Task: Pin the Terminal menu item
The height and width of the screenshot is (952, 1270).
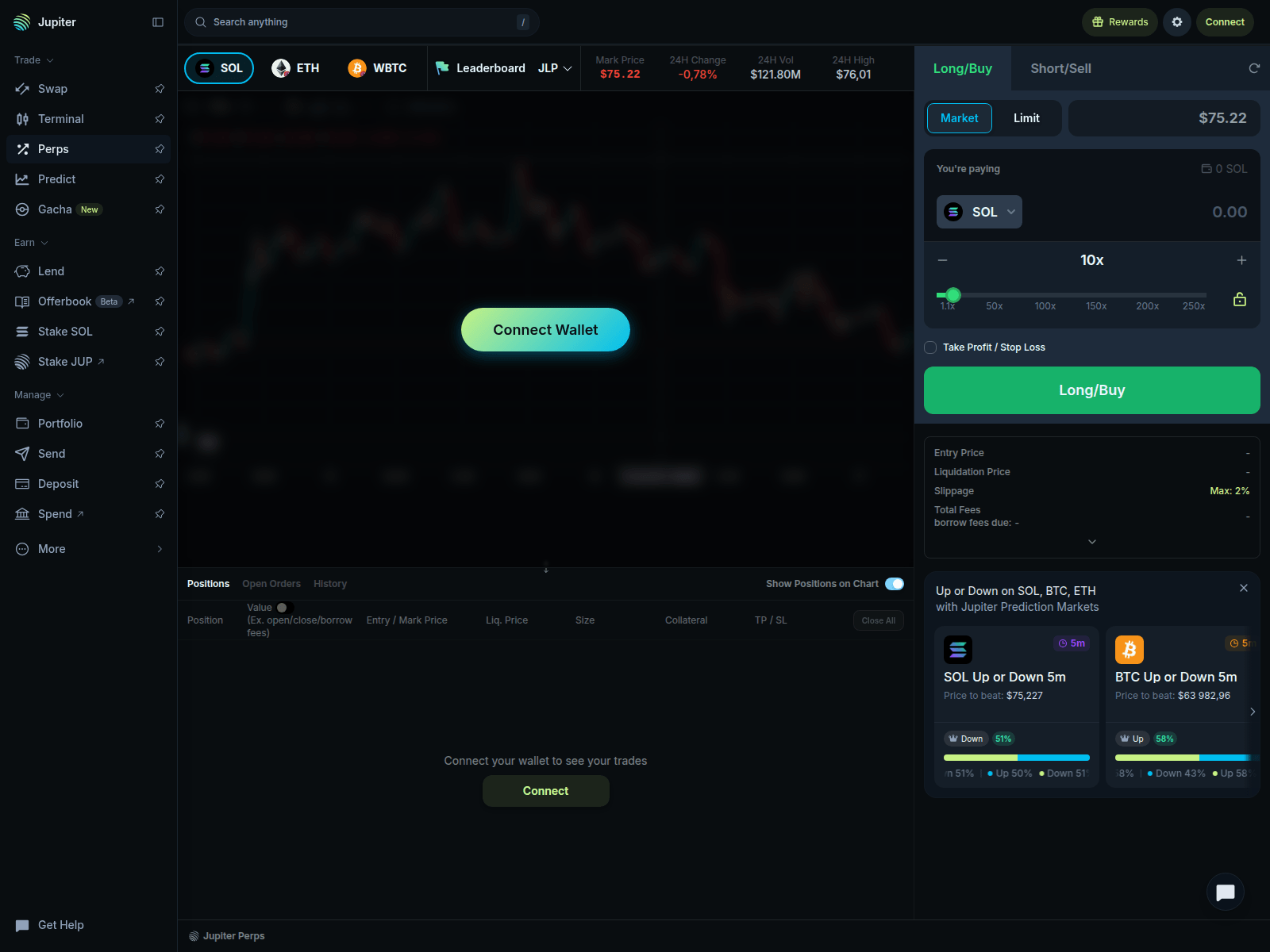Action: click(160, 119)
